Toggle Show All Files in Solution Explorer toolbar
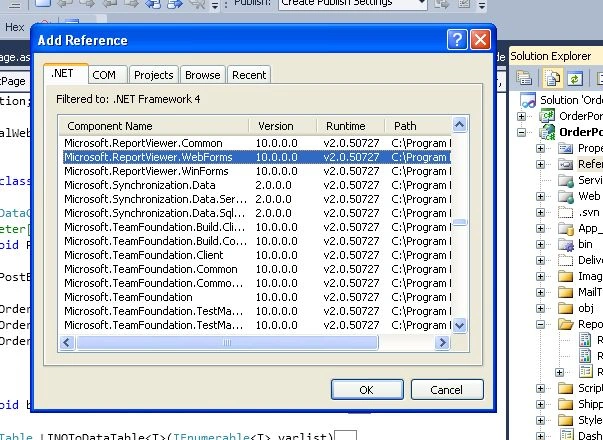This screenshot has height=440, width=603. click(552, 78)
